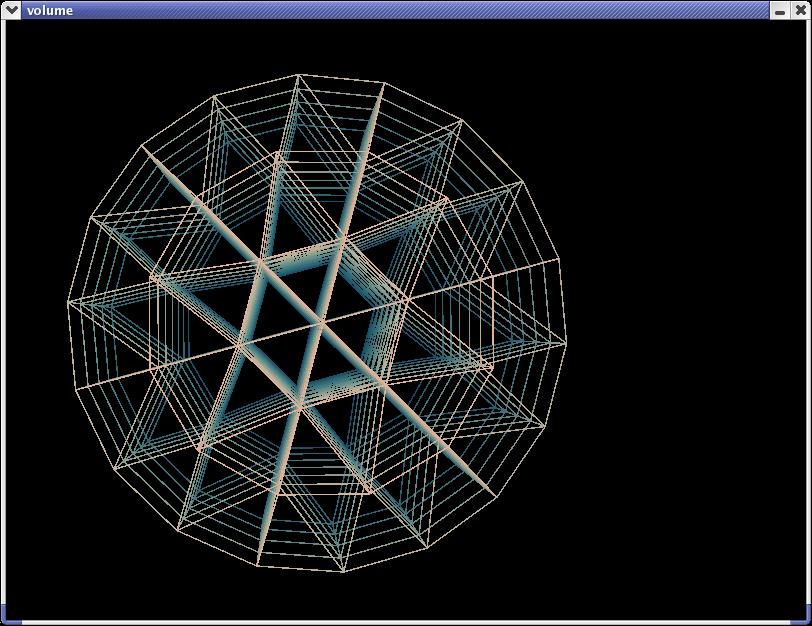Image resolution: width=812 pixels, height=626 pixels.
Task: Click the topmost vertex of the wireframe
Action: (x=299, y=74)
